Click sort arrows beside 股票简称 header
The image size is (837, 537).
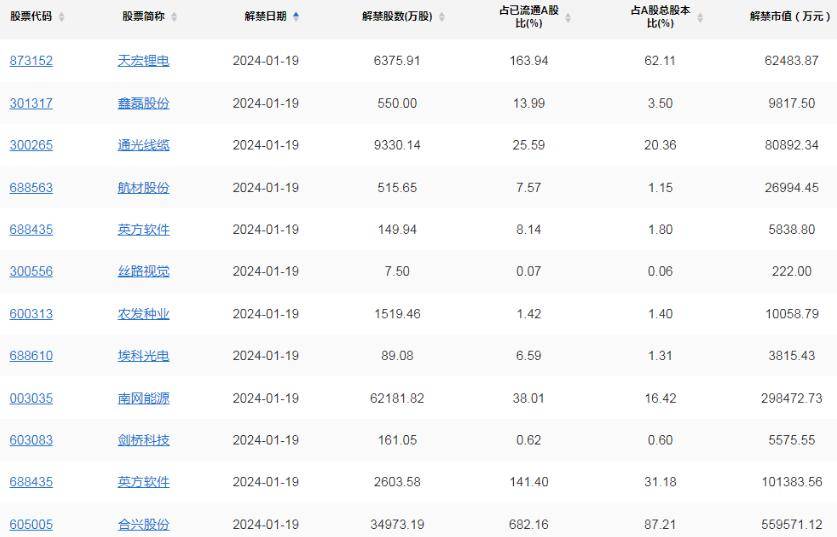pos(174,17)
